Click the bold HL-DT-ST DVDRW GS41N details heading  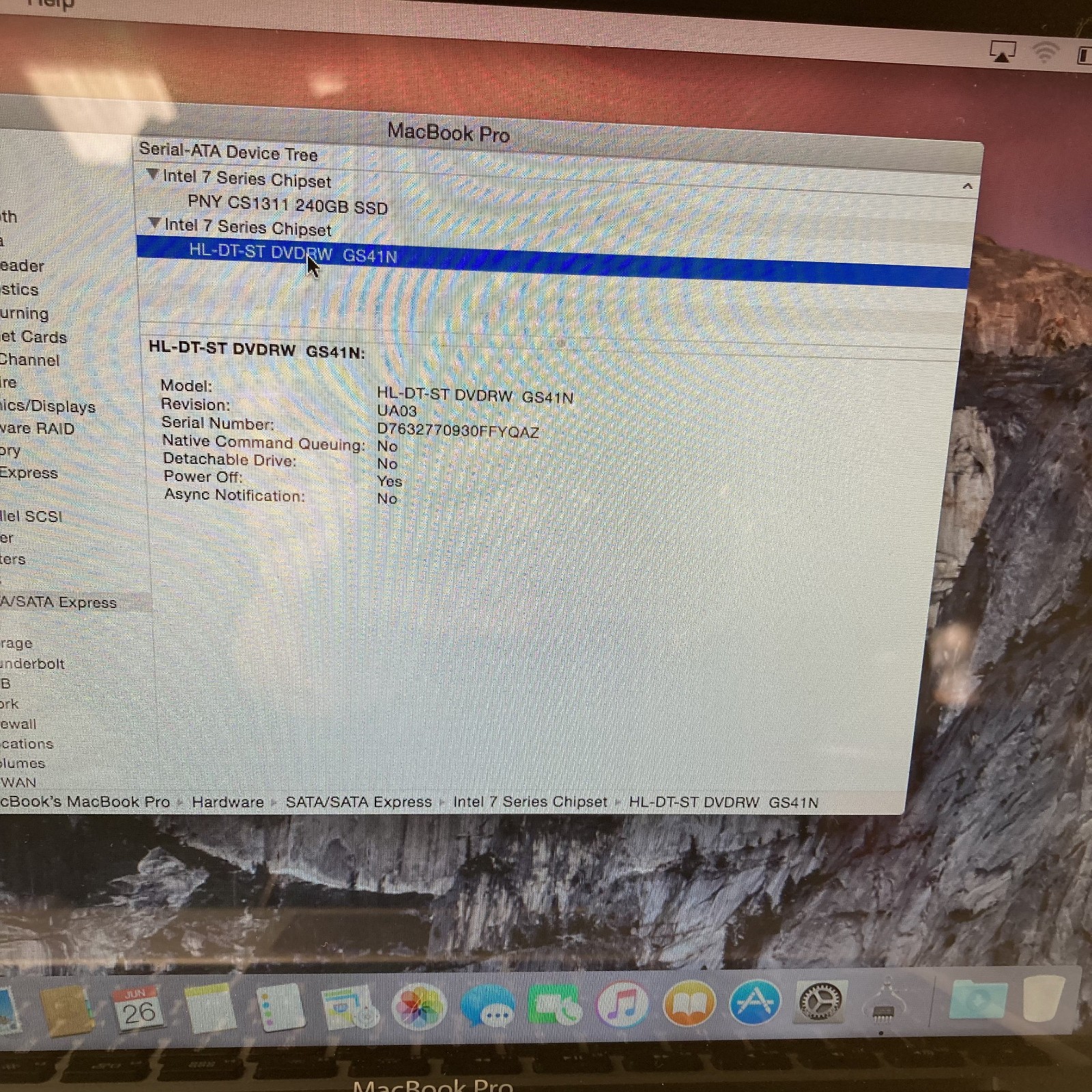point(257,349)
